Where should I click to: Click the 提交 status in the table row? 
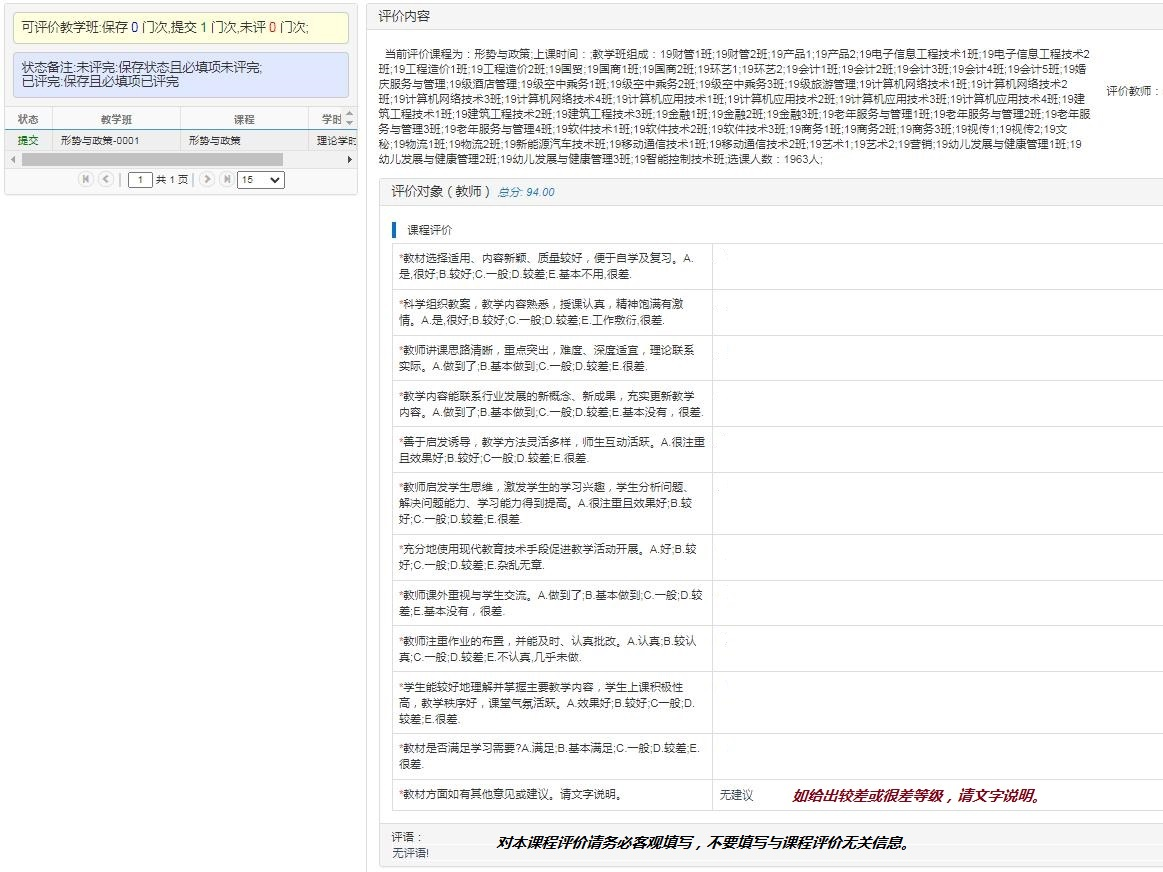click(x=28, y=141)
